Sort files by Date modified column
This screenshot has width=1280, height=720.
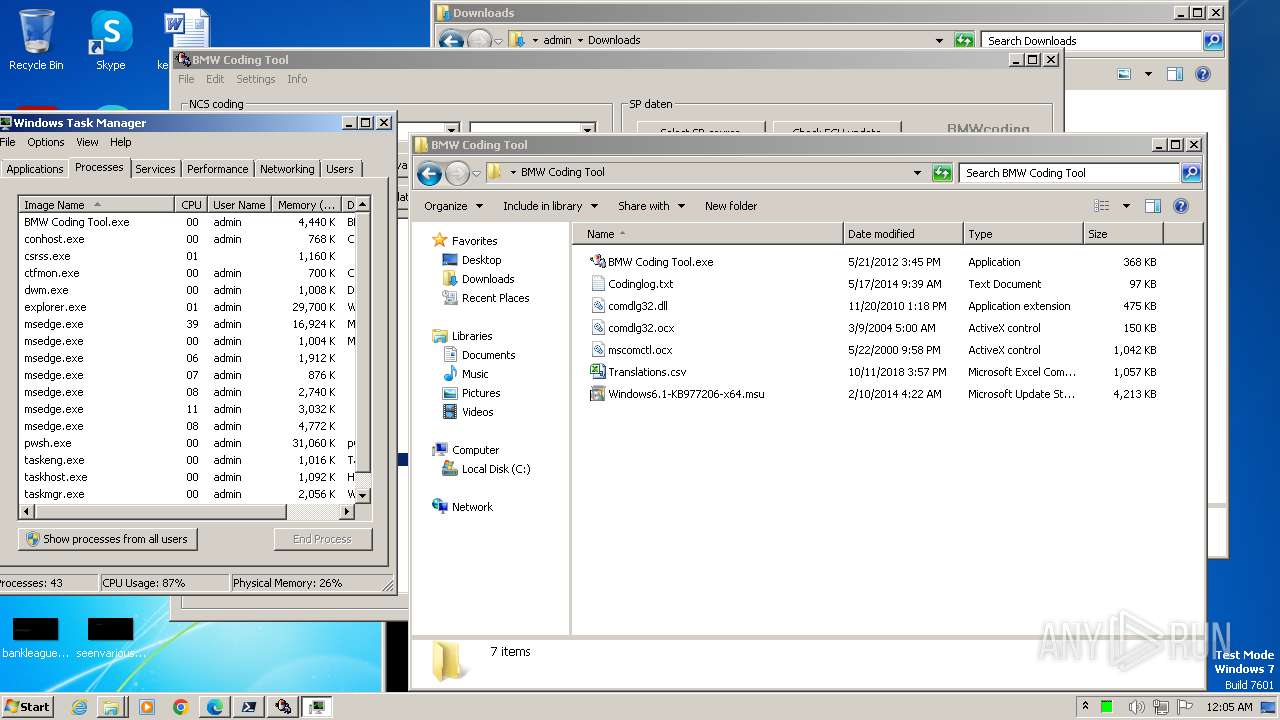click(x=904, y=234)
